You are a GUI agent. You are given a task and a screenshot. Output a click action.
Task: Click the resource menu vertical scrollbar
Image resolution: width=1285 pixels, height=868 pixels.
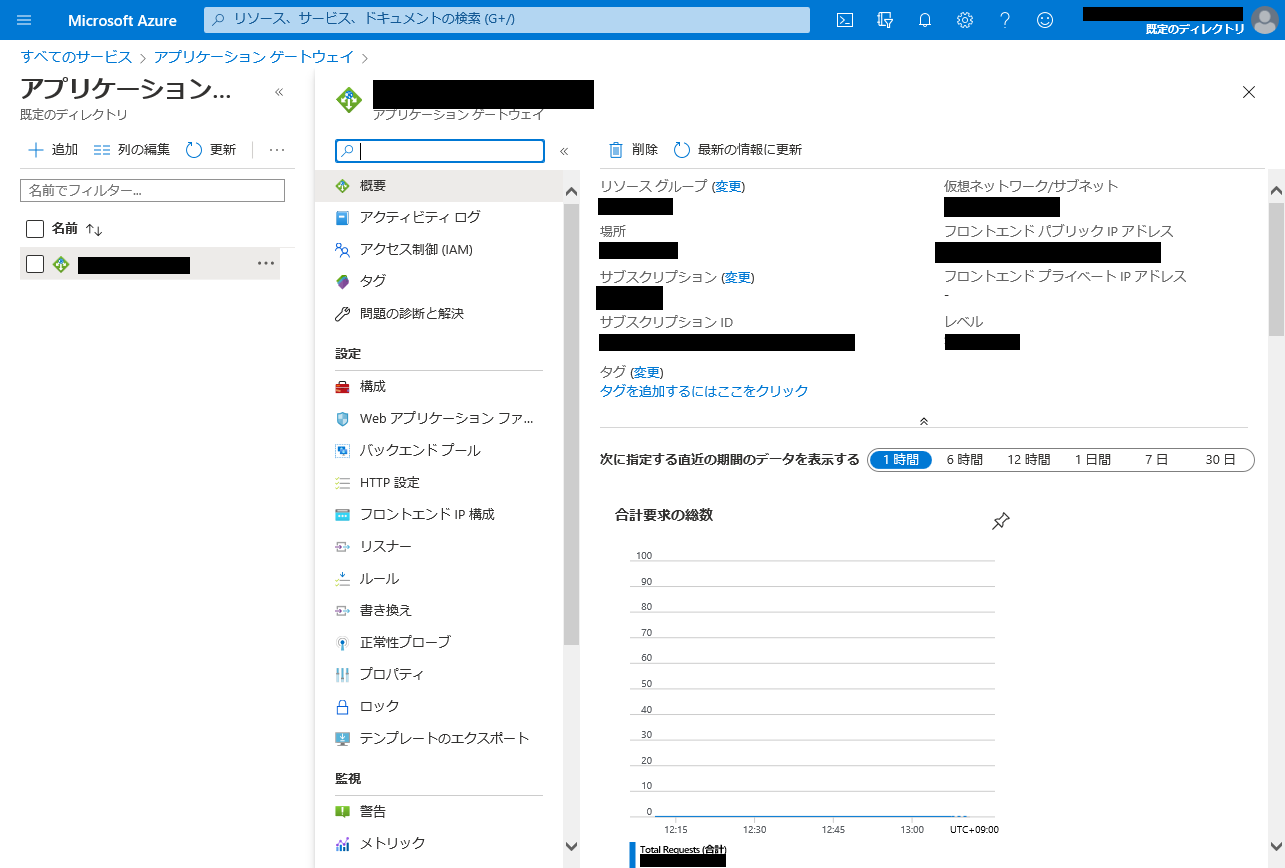571,420
